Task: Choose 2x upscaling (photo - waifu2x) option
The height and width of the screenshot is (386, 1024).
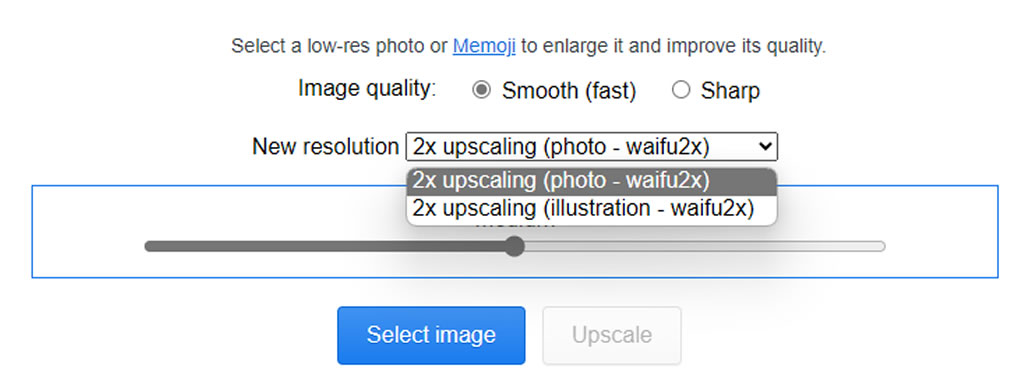Action: [x=592, y=181]
